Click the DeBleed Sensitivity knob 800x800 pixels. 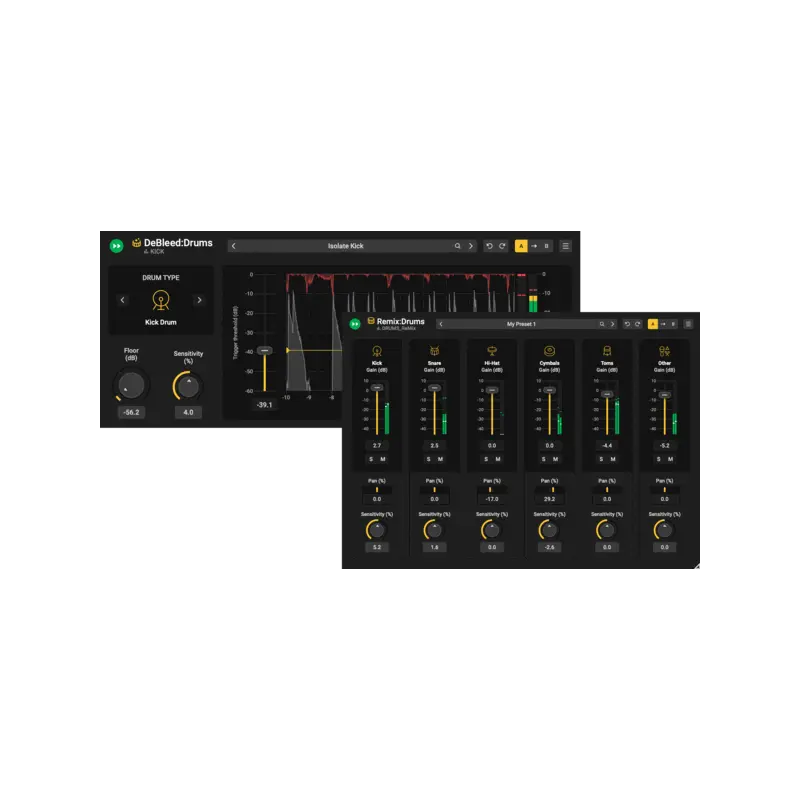[x=188, y=386]
